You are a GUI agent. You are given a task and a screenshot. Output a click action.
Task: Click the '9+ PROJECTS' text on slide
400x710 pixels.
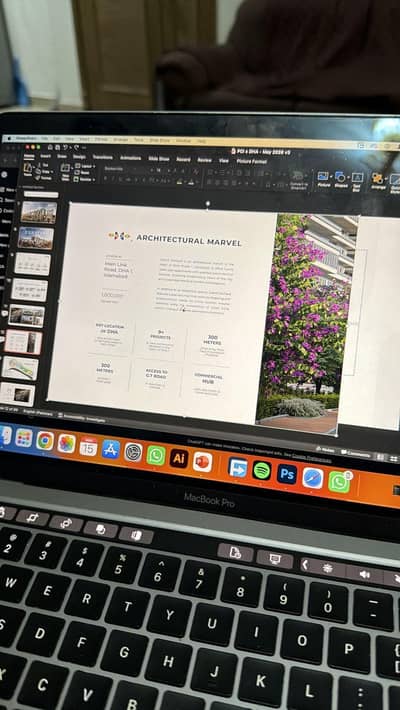click(160, 334)
